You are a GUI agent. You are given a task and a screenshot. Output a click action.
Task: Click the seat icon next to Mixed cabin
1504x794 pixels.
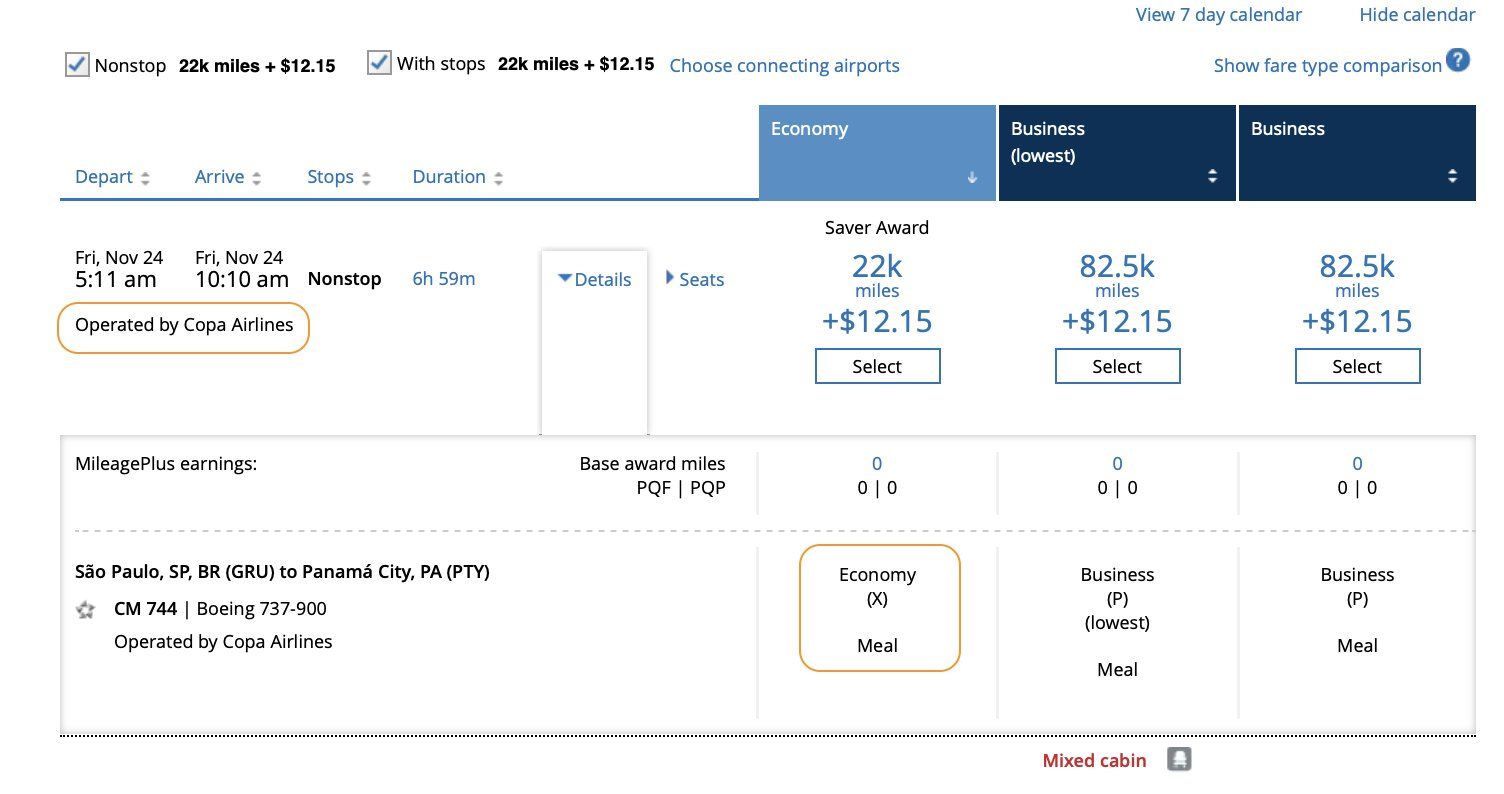coord(1179,760)
